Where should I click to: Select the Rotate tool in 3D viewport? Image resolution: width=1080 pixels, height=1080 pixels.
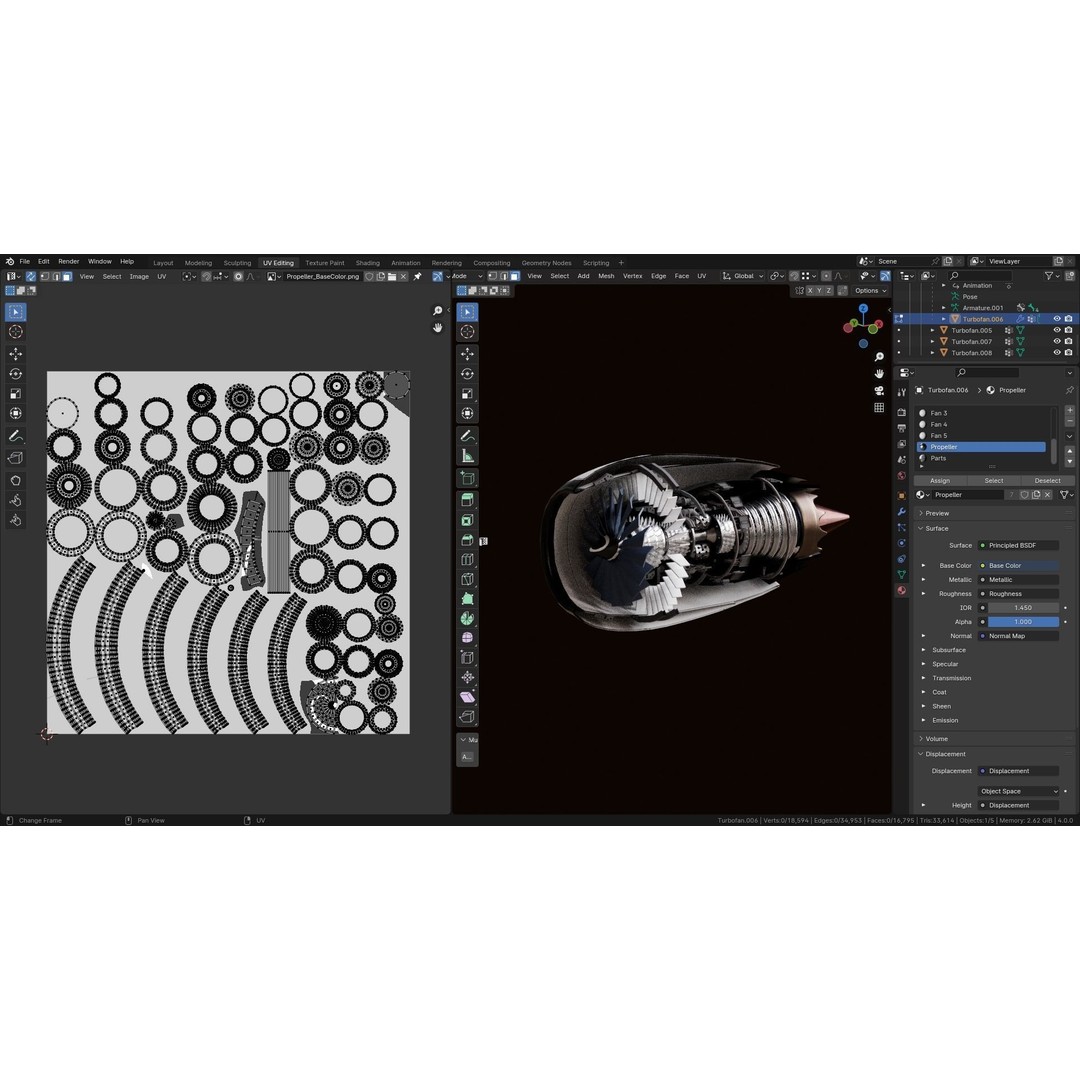[x=467, y=373]
